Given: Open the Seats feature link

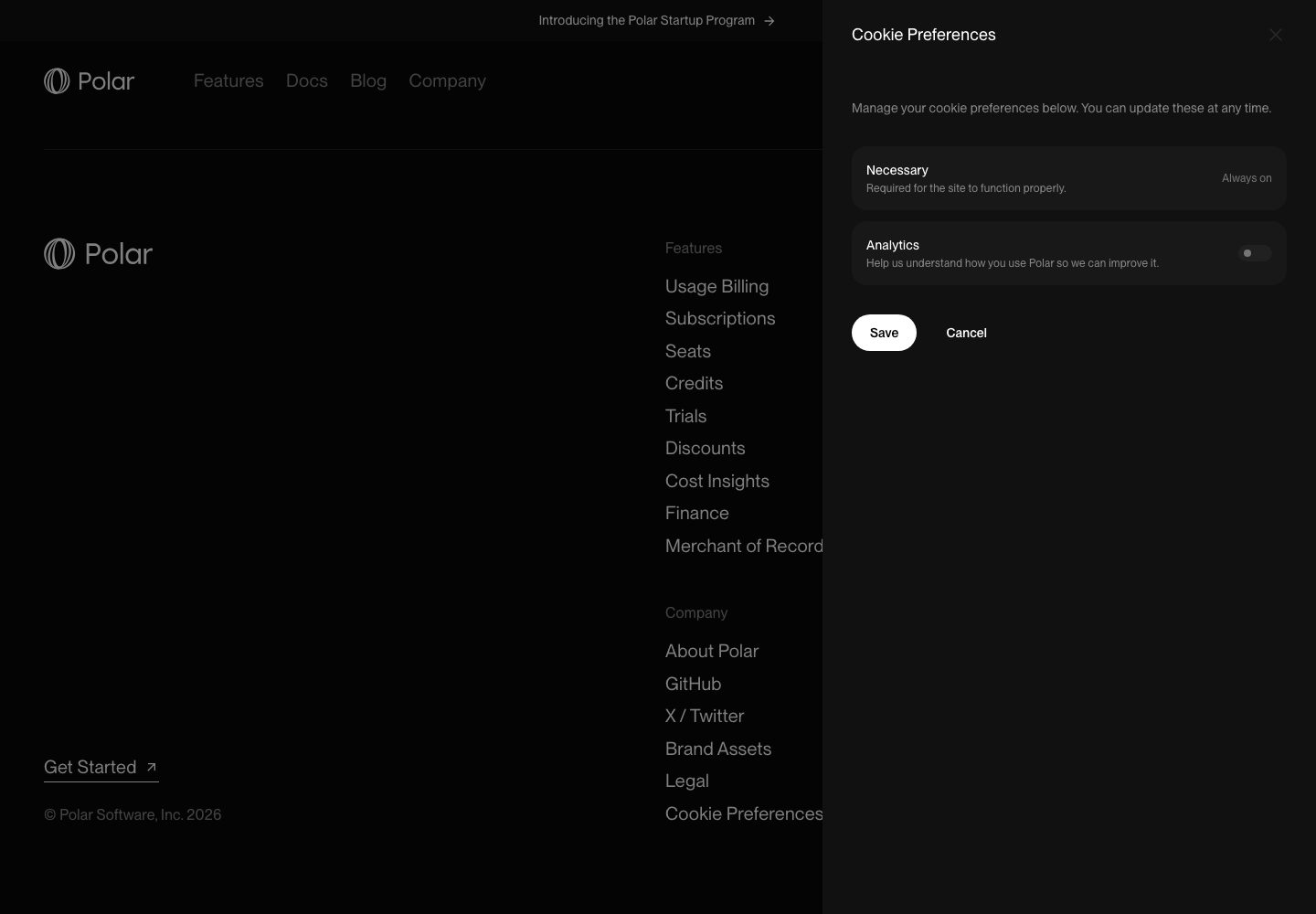Looking at the screenshot, I should click(688, 352).
